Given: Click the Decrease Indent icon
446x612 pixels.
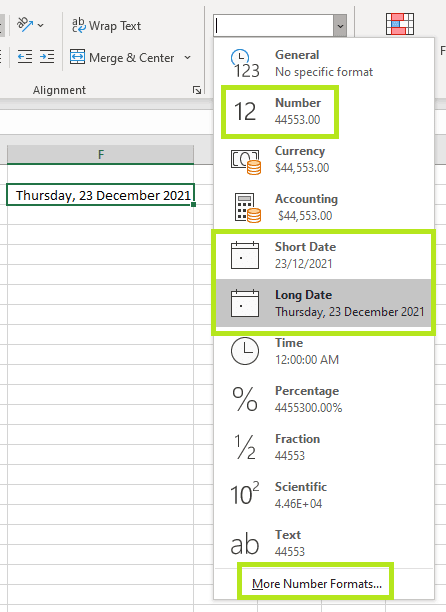Looking at the screenshot, I should pyautogui.click(x=25, y=57).
